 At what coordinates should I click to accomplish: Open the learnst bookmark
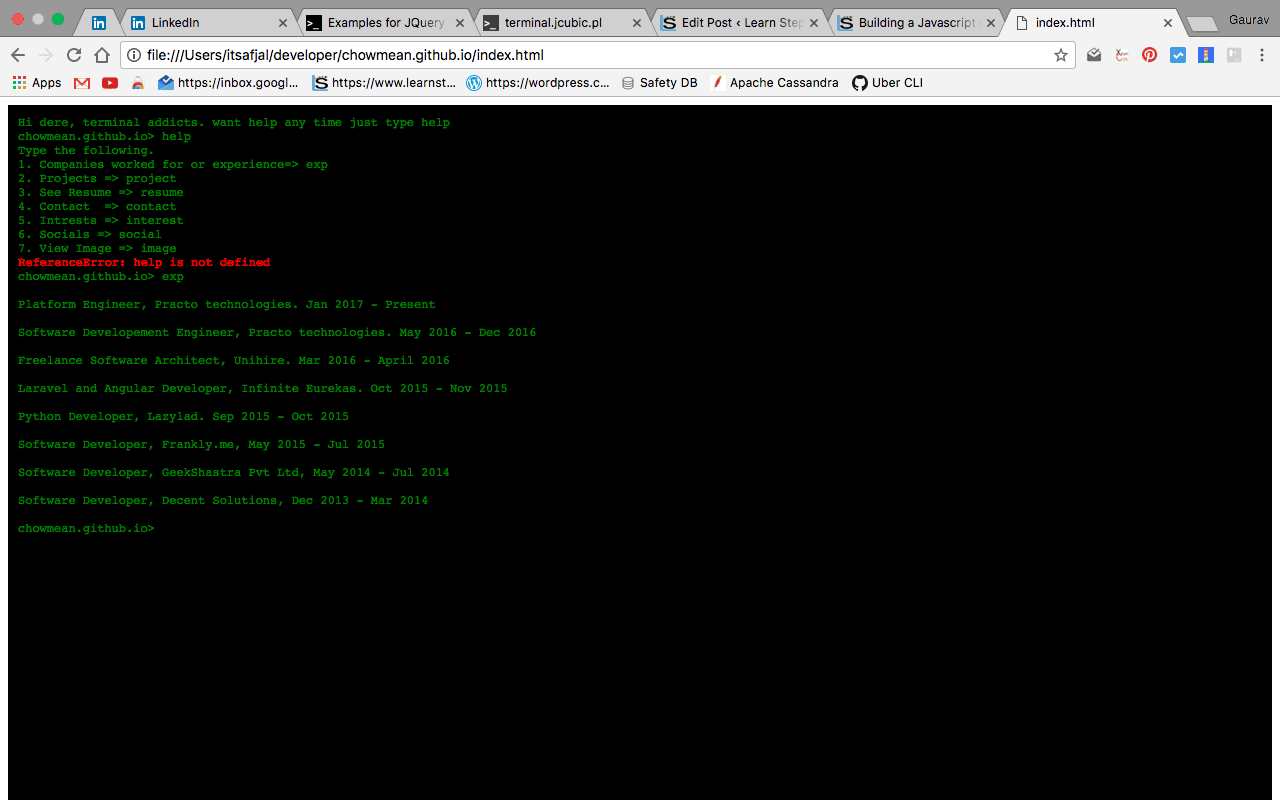coord(384,83)
